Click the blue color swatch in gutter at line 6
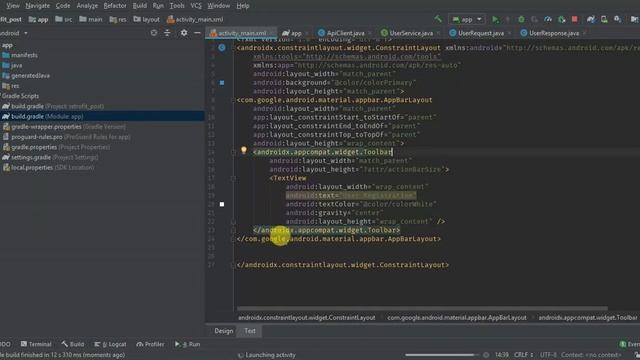Screen dimensions: 640x360 coord(222,82)
